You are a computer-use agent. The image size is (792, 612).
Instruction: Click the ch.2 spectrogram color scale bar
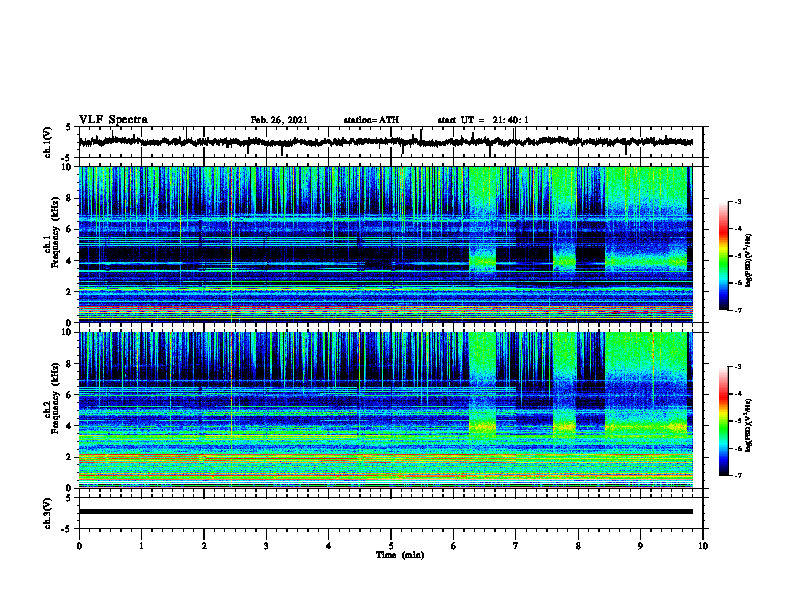point(723,421)
